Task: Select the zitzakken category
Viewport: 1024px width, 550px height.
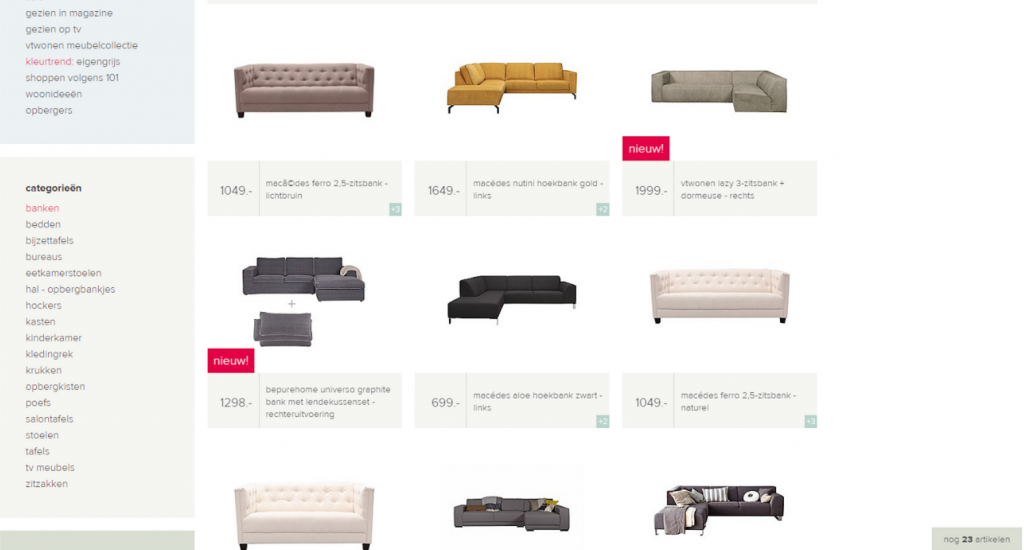Action: tap(46, 484)
